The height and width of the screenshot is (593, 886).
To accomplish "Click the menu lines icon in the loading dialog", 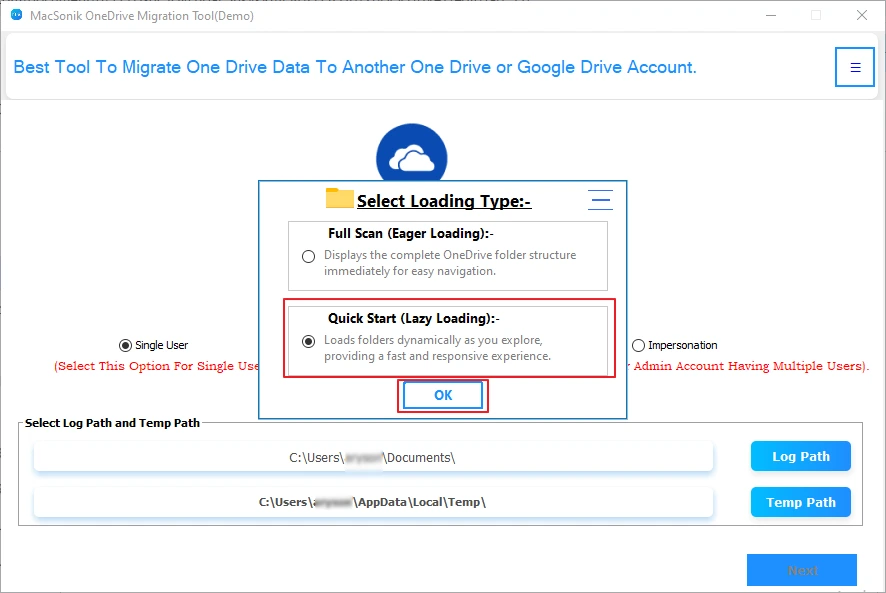I will (x=600, y=200).
